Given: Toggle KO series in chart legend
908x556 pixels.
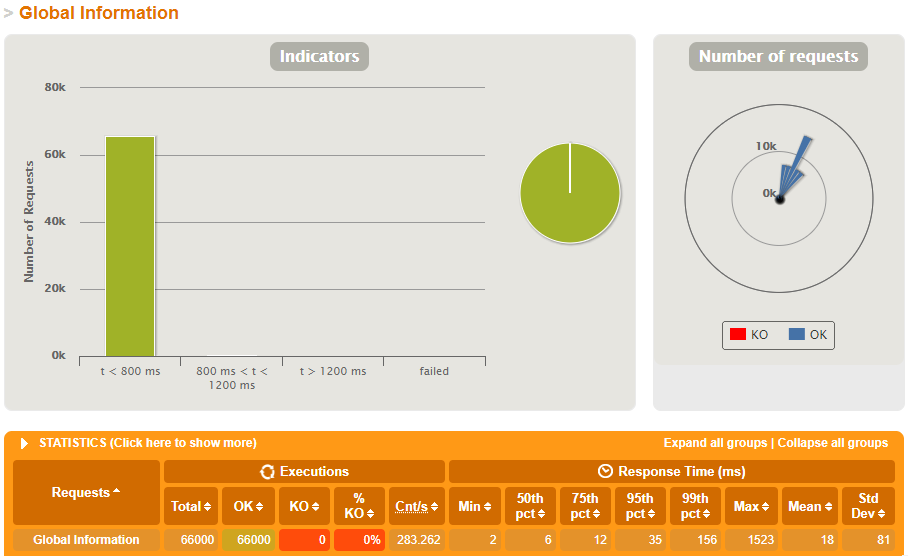Looking at the screenshot, I should [749, 335].
